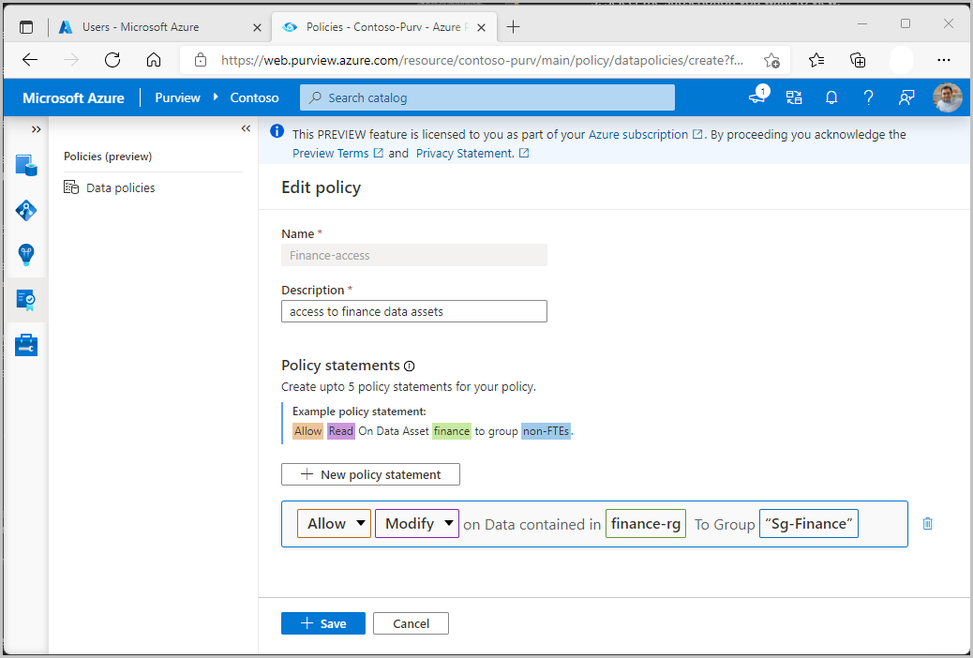Image resolution: width=973 pixels, height=658 pixels.
Task: Open Data map sidebar icon
Action: [26, 210]
